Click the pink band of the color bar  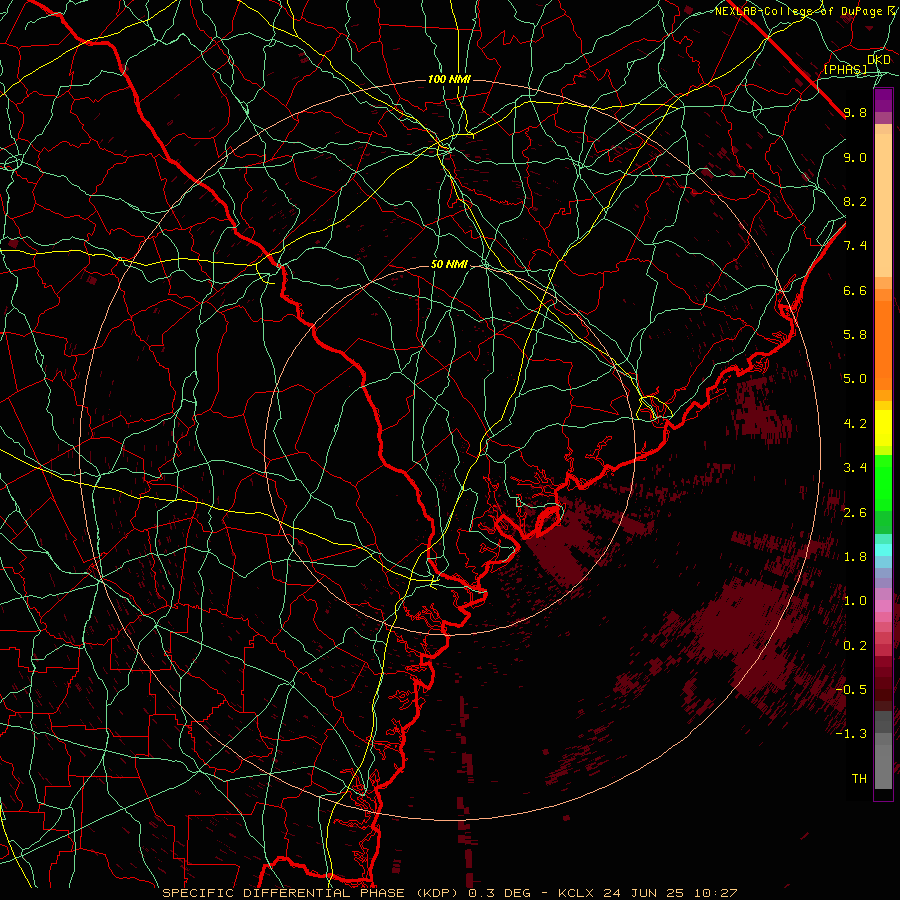(883, 606)
